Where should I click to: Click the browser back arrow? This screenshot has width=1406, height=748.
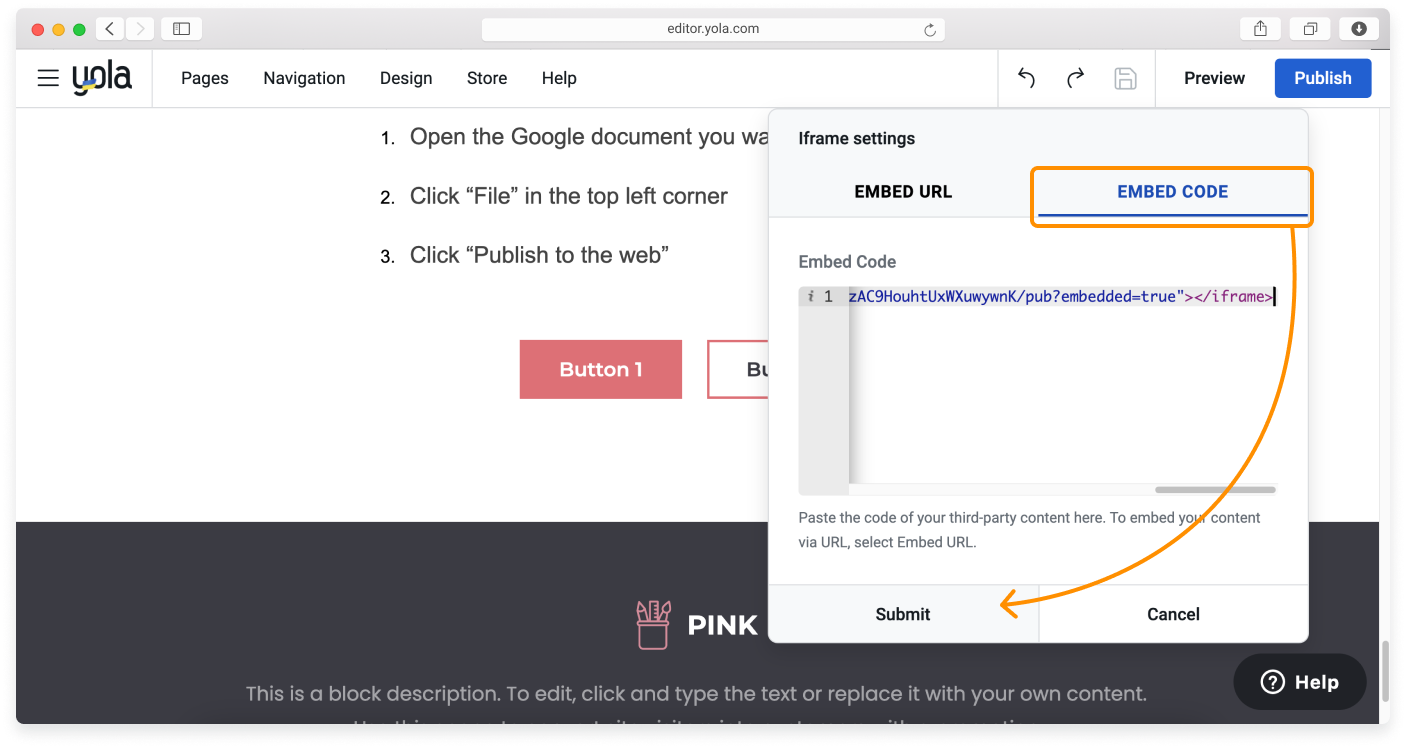point(109,28)
